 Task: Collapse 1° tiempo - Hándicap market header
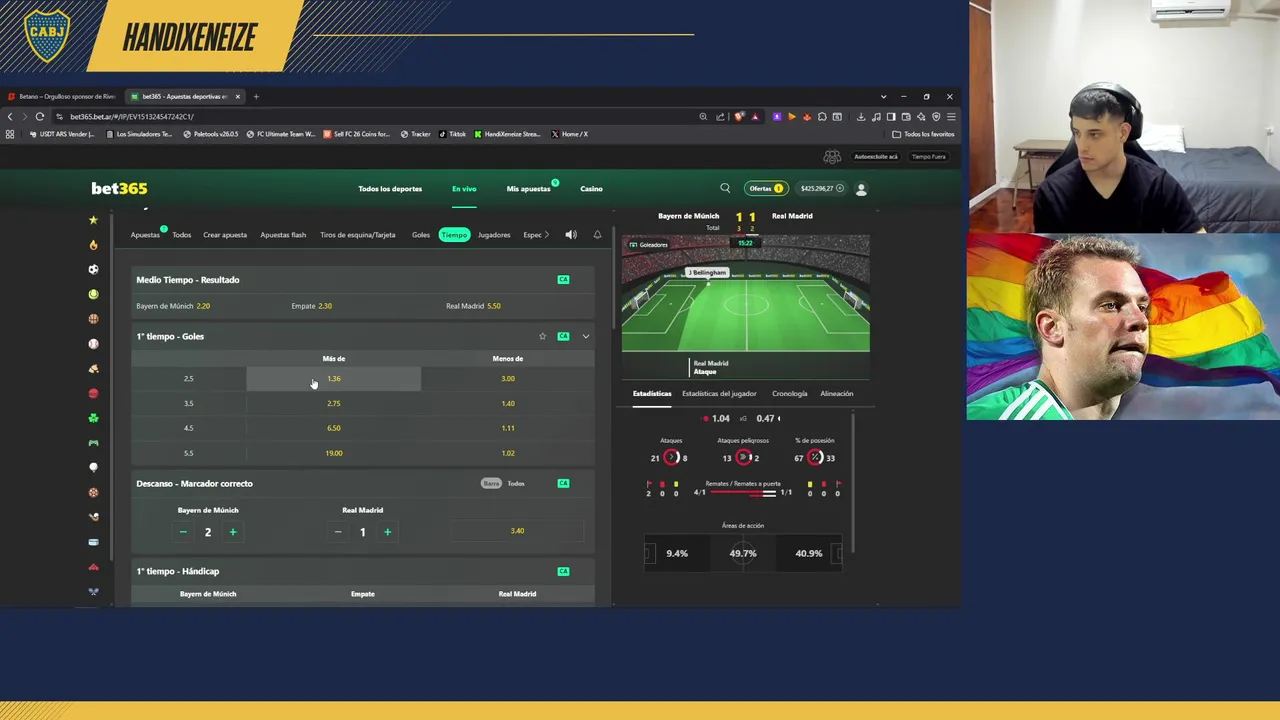pos(365,572)
